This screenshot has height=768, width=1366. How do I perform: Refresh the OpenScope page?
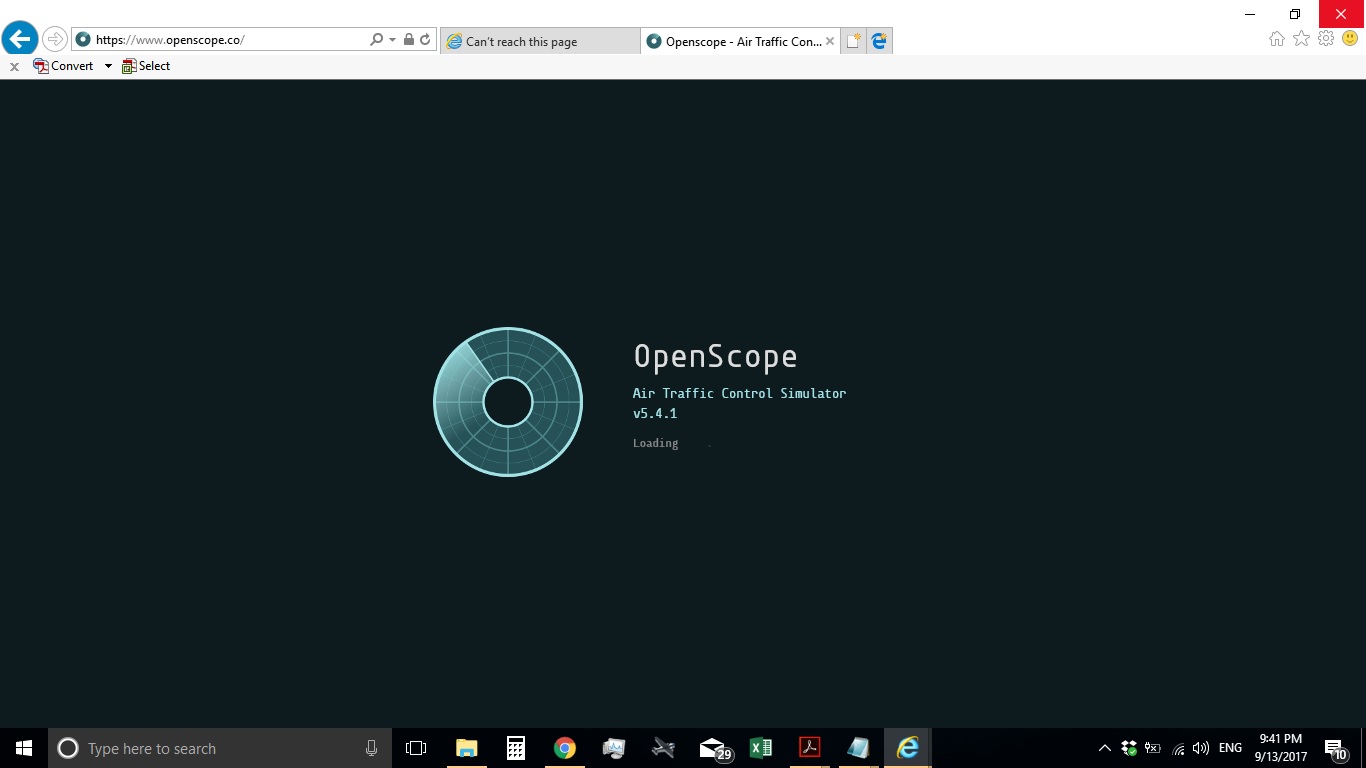(424, 39)
